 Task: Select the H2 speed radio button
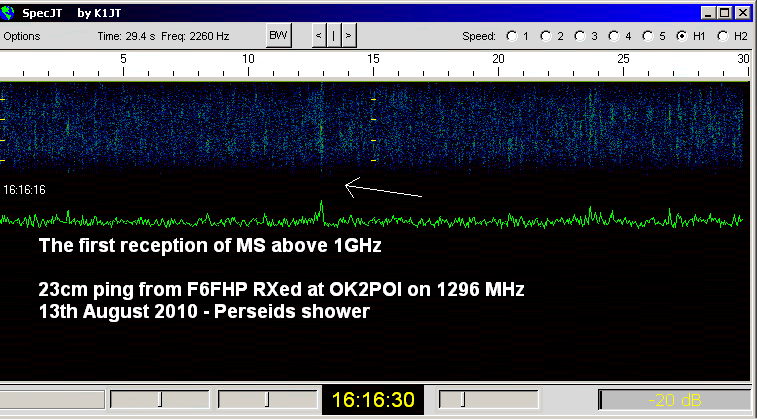tap(723, 36)
